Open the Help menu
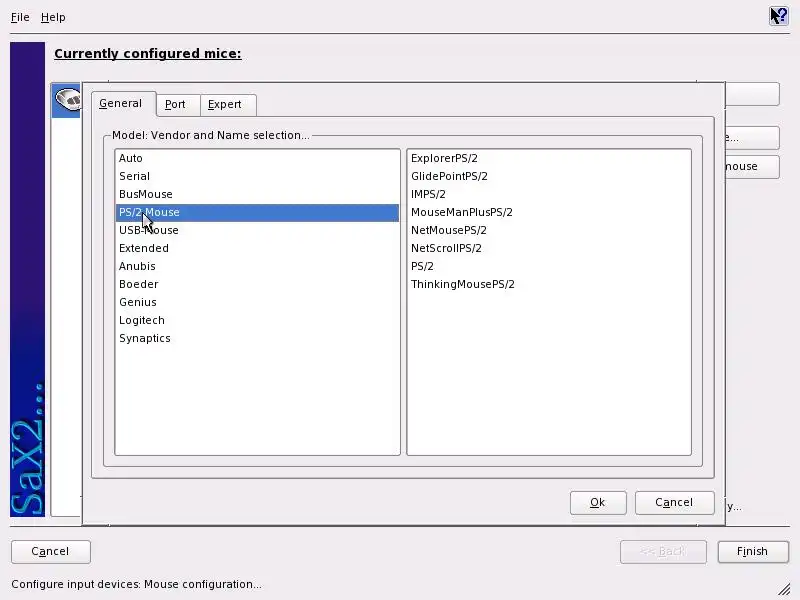Screen dimensions: 800x600 [53, 17]
